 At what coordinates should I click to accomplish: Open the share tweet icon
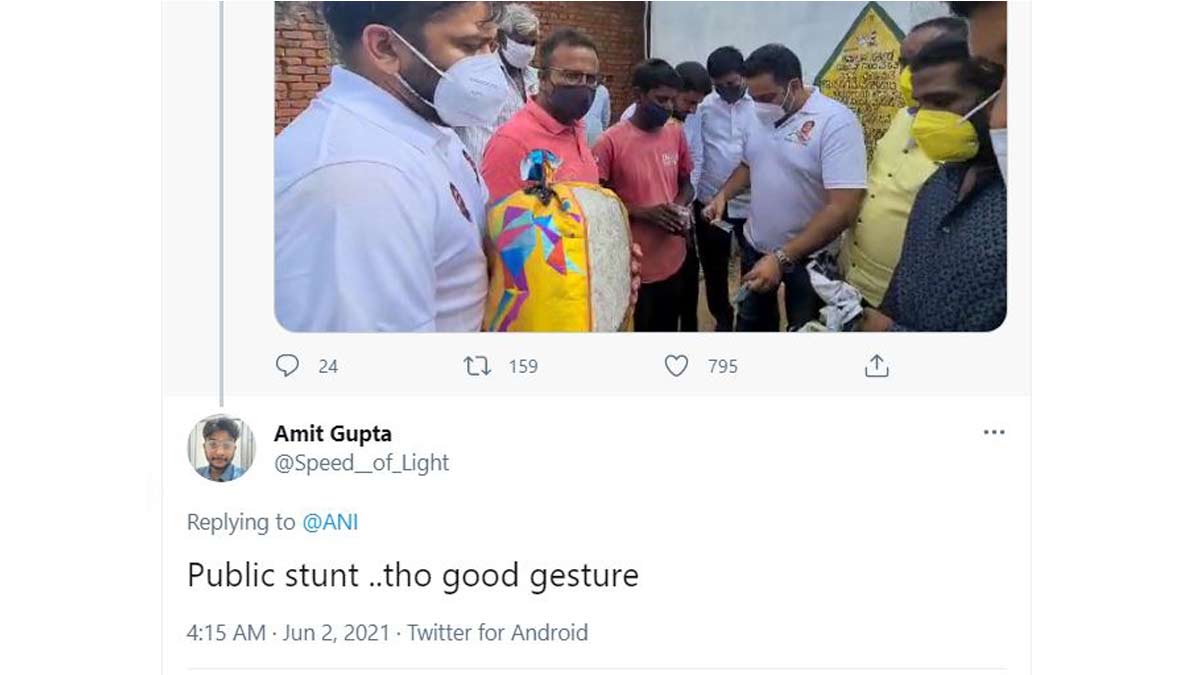click(876, 366)
